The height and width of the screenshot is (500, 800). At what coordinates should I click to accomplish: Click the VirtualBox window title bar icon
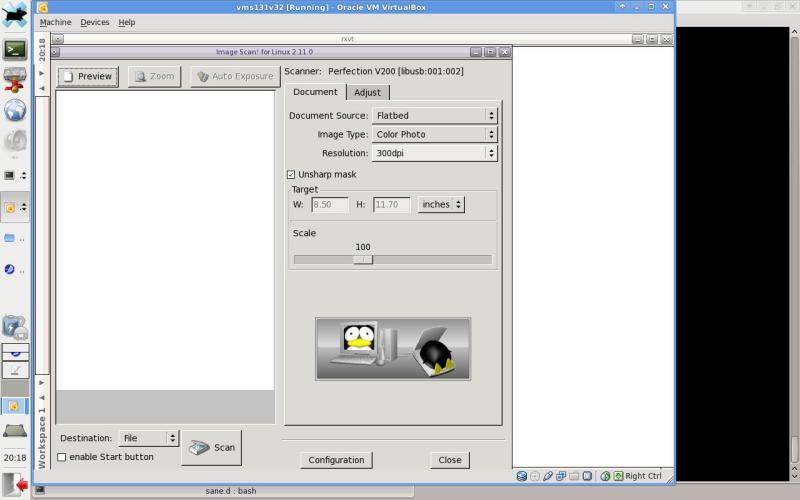tap(43, 7)
